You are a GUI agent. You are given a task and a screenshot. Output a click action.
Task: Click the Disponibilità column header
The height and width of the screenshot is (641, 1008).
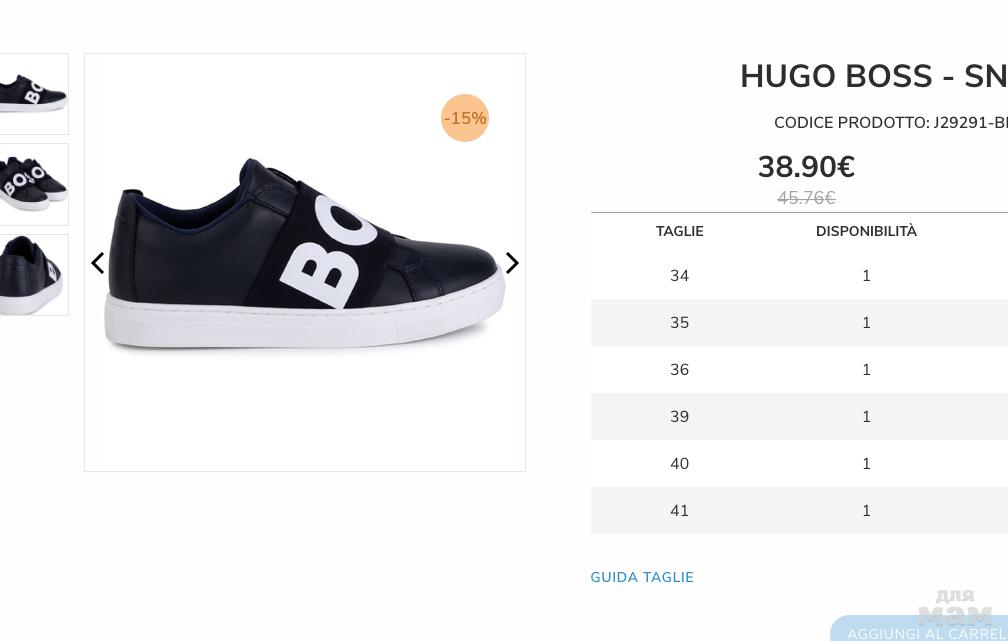866,231
